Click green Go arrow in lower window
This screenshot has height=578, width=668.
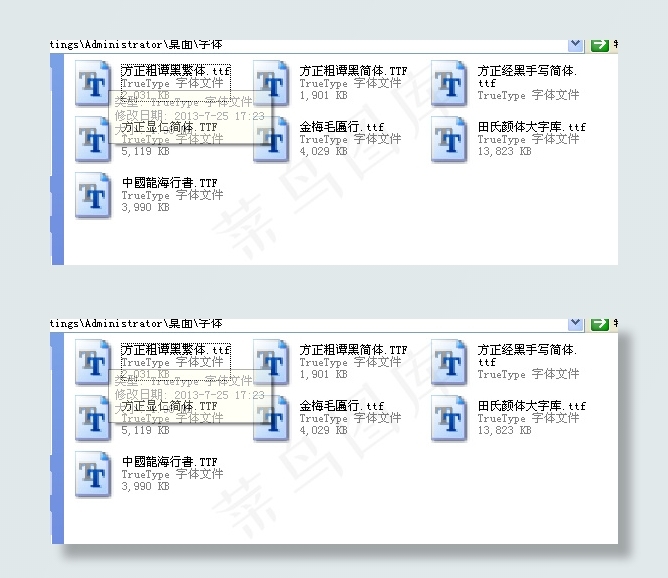[x=600, y=324]
